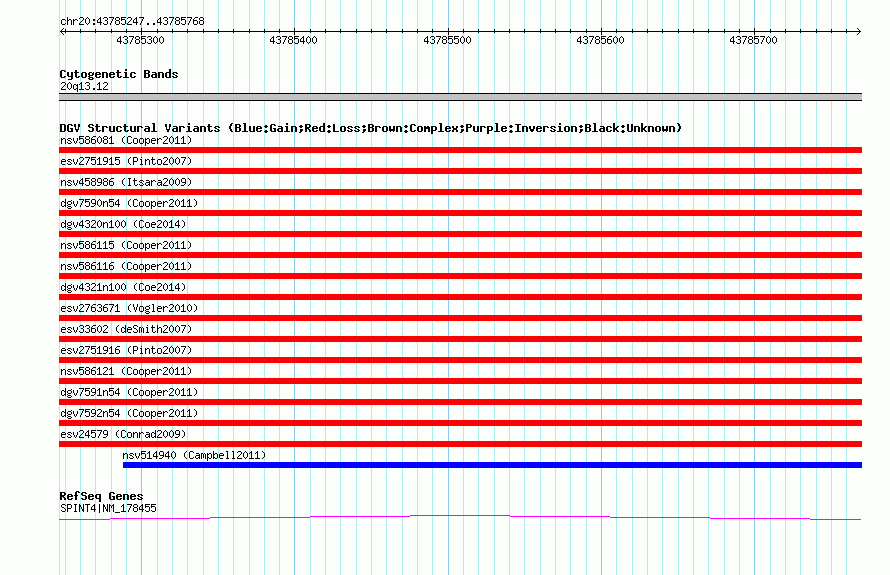Image resolution: width=890 pixels, height=575 pixels.
Task: Click the red bar under esv2763671
Action: pyautogui.click(x=460, y=318)
